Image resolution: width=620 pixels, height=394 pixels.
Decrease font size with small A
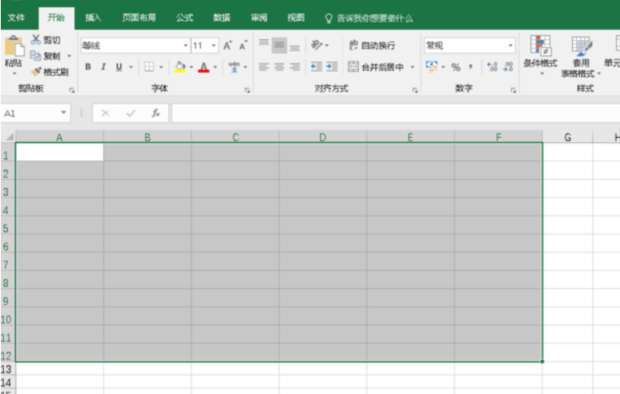tap(243, 45)
